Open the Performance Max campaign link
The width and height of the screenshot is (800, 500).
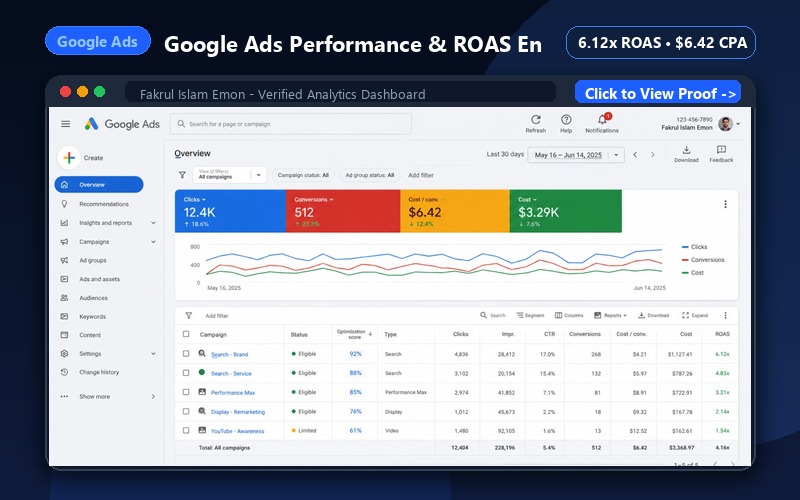point(233,392)
